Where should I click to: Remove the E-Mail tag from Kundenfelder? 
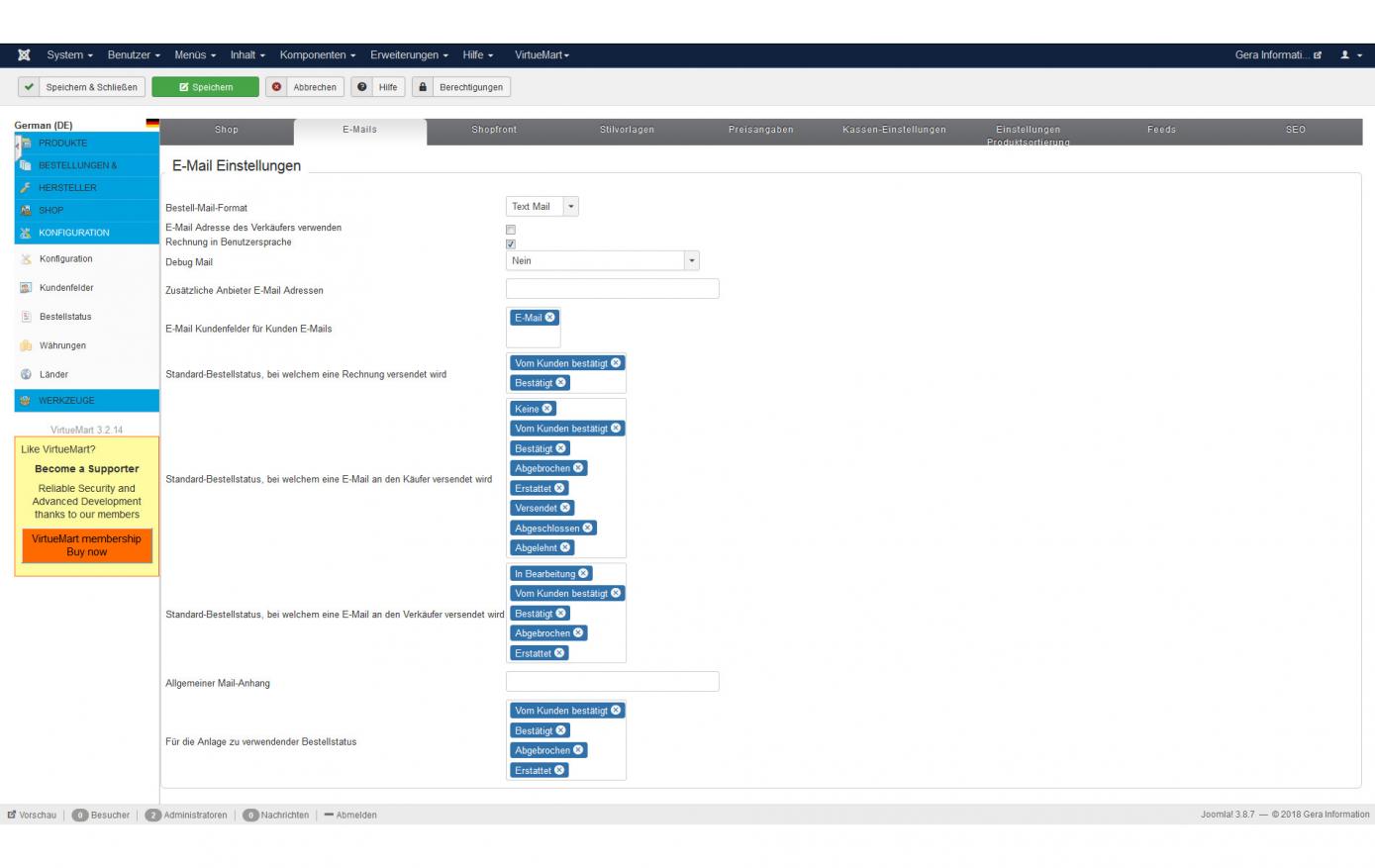pyautogui.click(x=550, y=318)
